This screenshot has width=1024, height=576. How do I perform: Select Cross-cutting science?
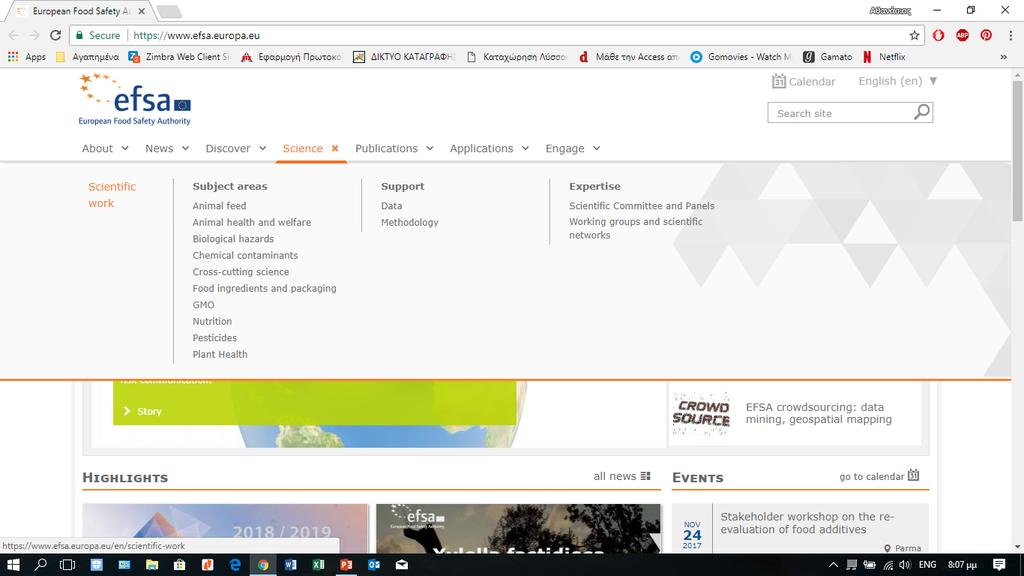(x=240, y=272)
